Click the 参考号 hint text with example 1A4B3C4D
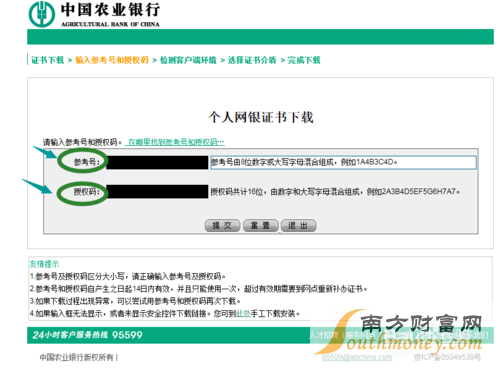The height and width of the screenshot is (369, 500). pyautogui.click(x=304, y=162)
